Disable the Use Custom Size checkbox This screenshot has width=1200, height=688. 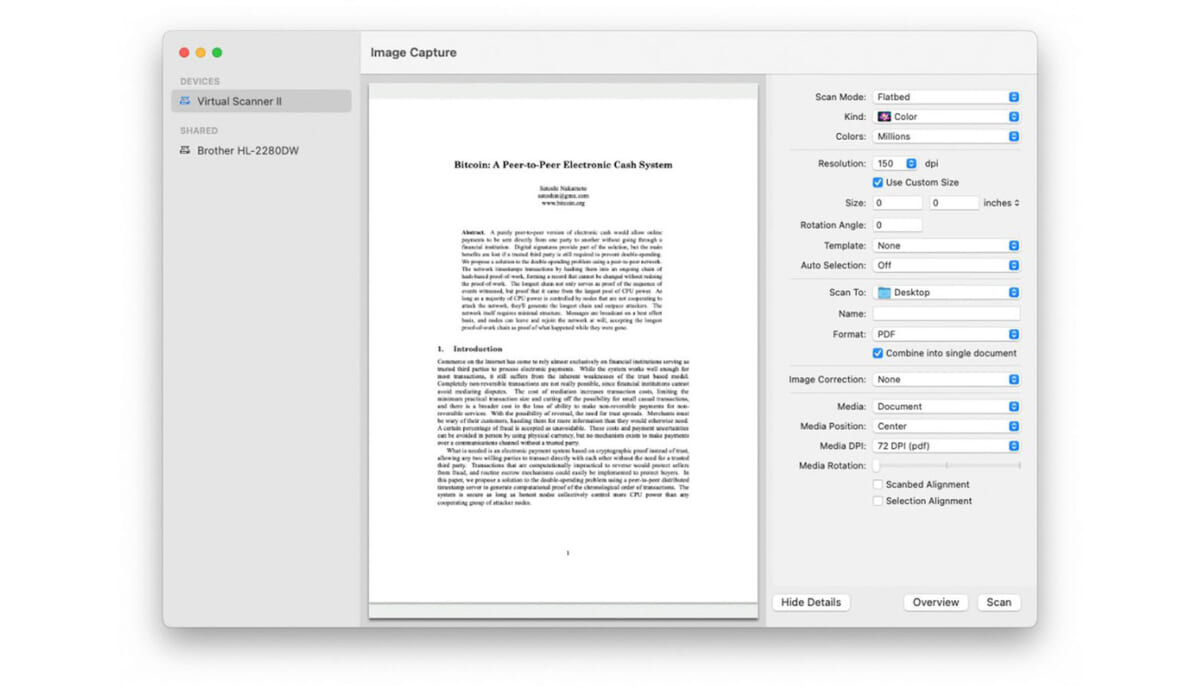click(878, 183)
